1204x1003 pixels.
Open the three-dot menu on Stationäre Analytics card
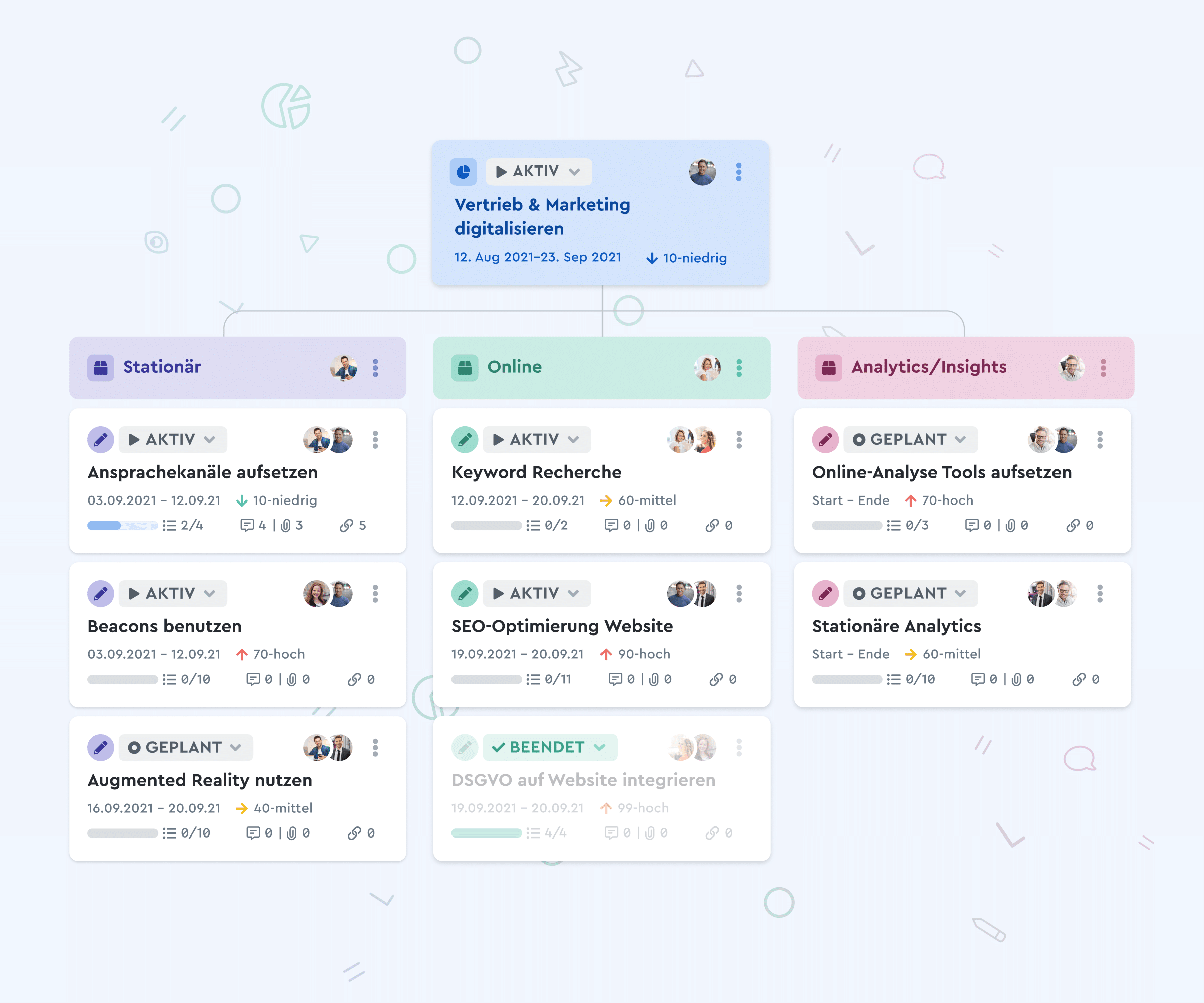click(1100, 593)
